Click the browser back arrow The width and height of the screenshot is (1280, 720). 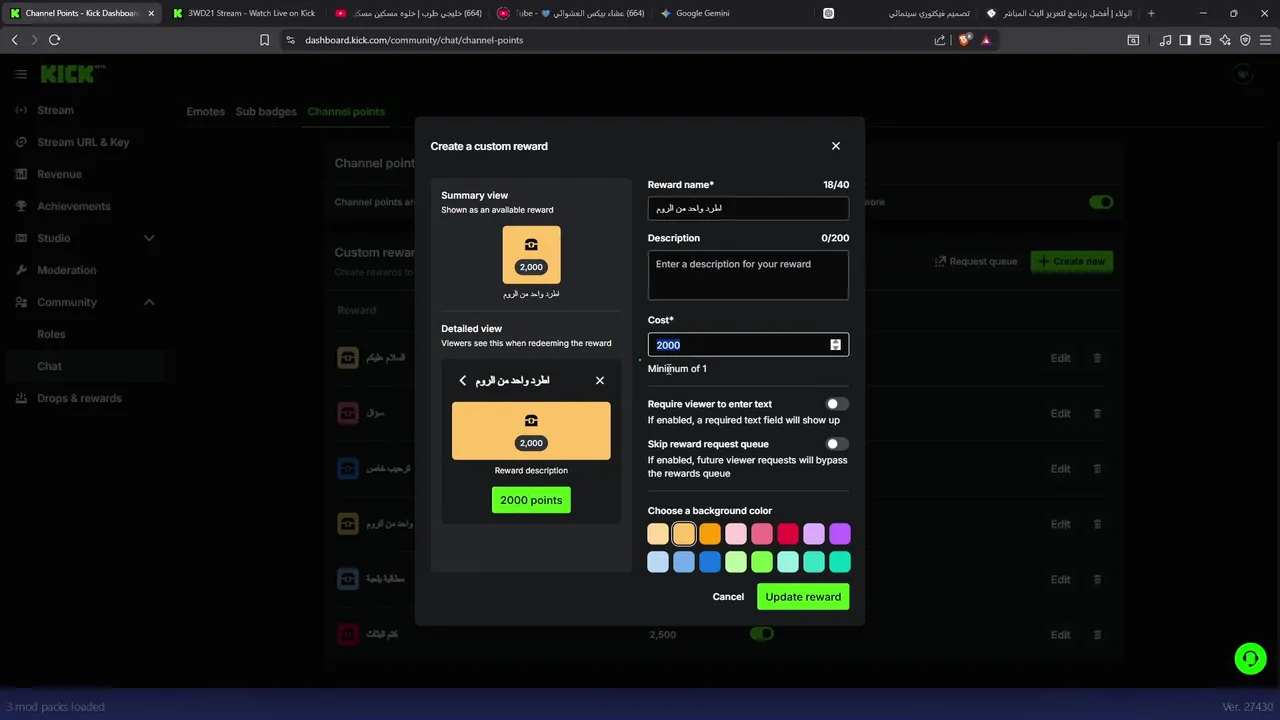click(x=15, y=40)
